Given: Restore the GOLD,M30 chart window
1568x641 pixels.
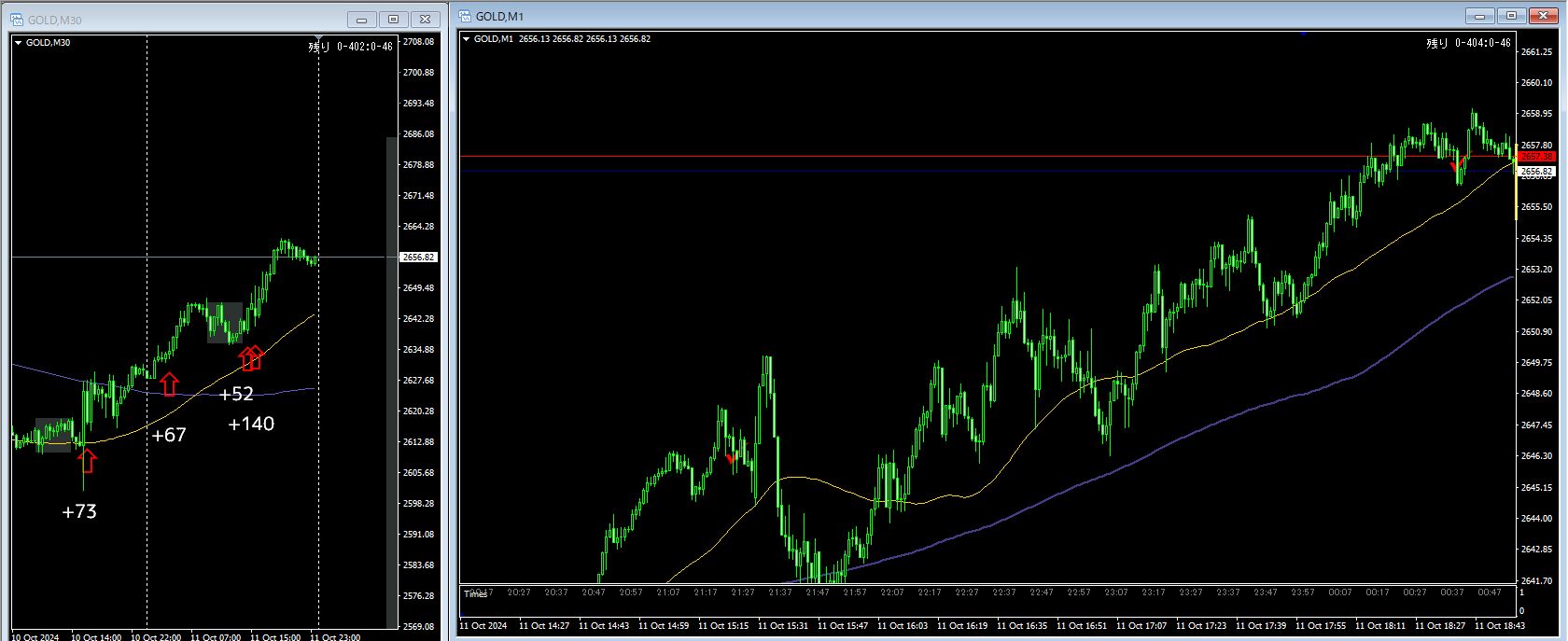Looking at the screenshot, I should tap(394, 20).
